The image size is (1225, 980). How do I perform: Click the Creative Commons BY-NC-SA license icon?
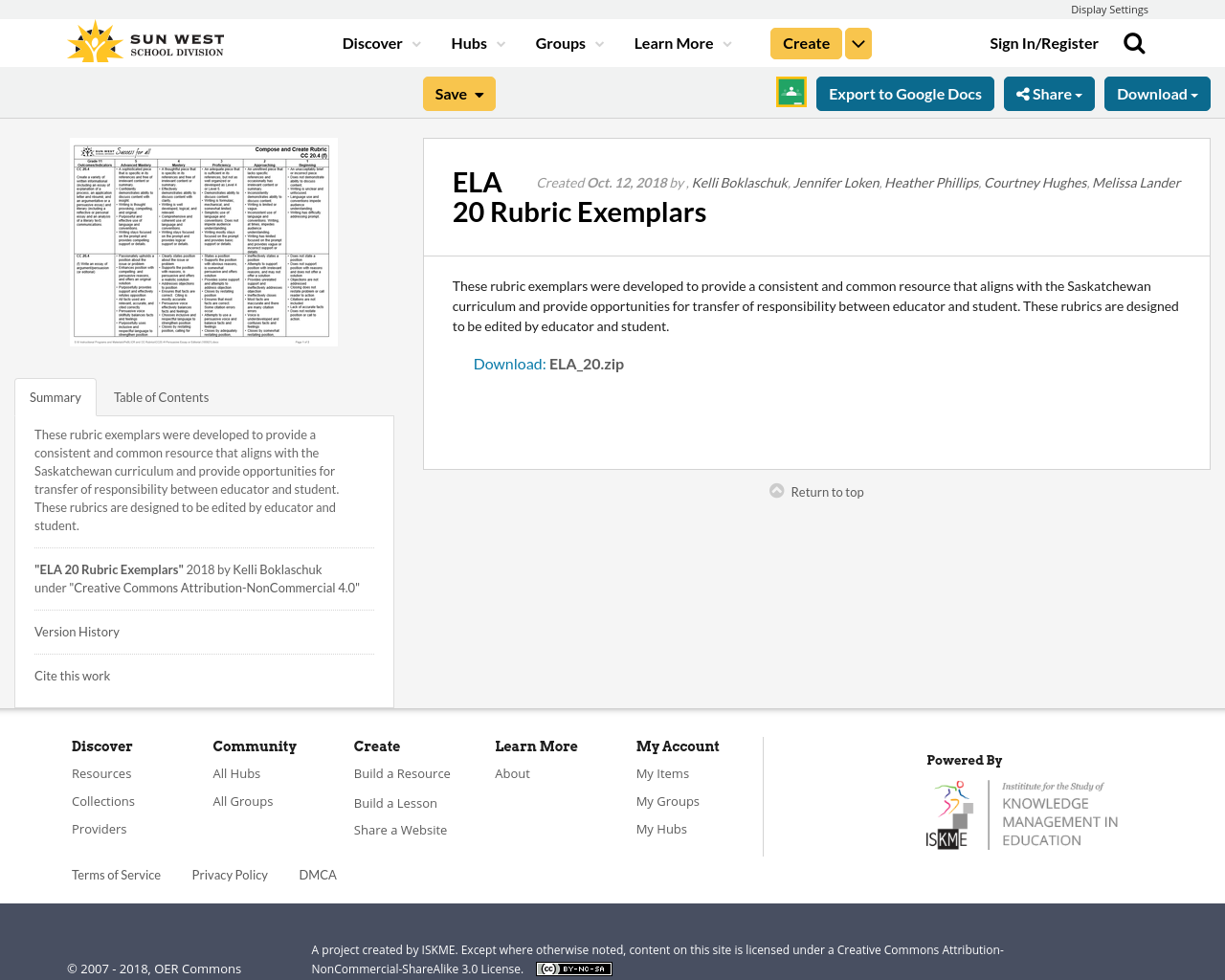click(x=573, y=967)
